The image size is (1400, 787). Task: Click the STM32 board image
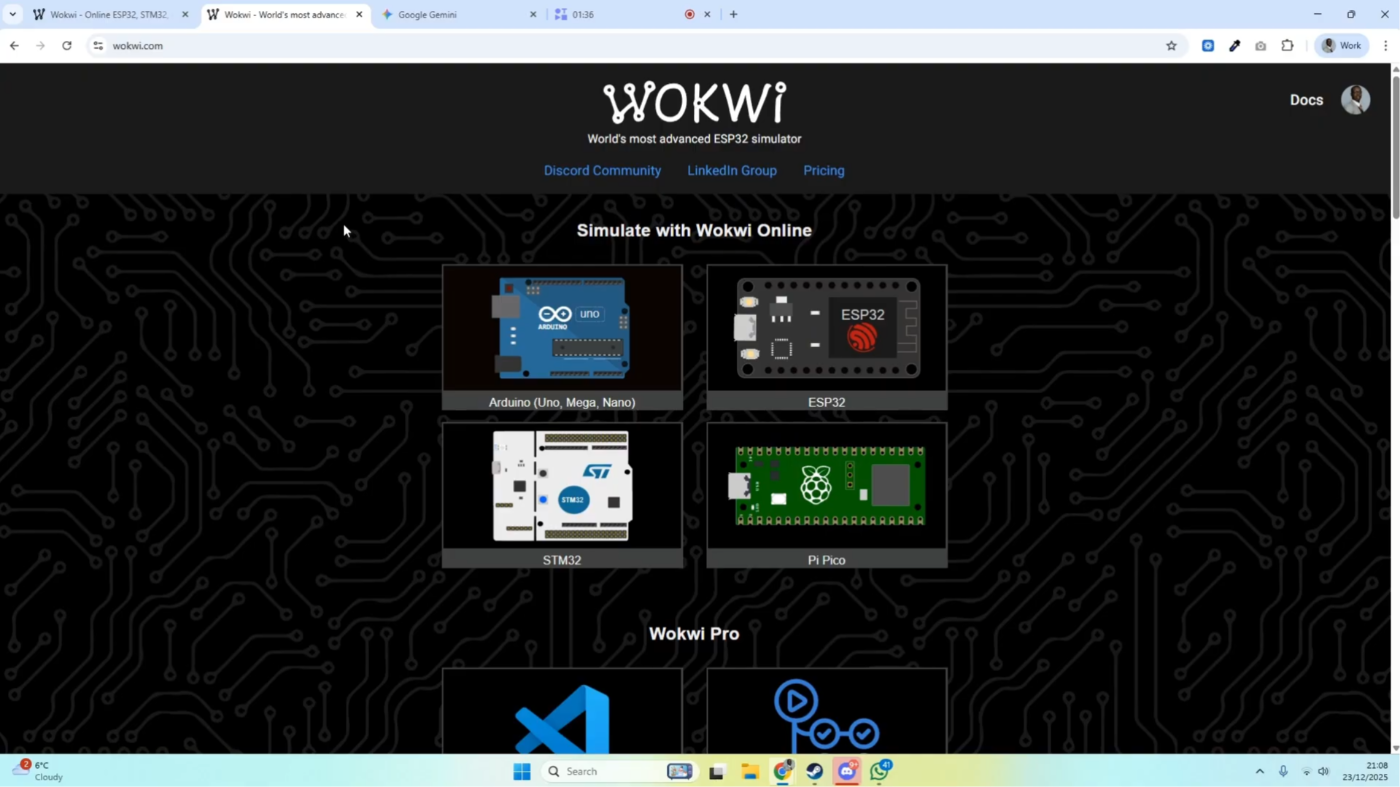562,486
